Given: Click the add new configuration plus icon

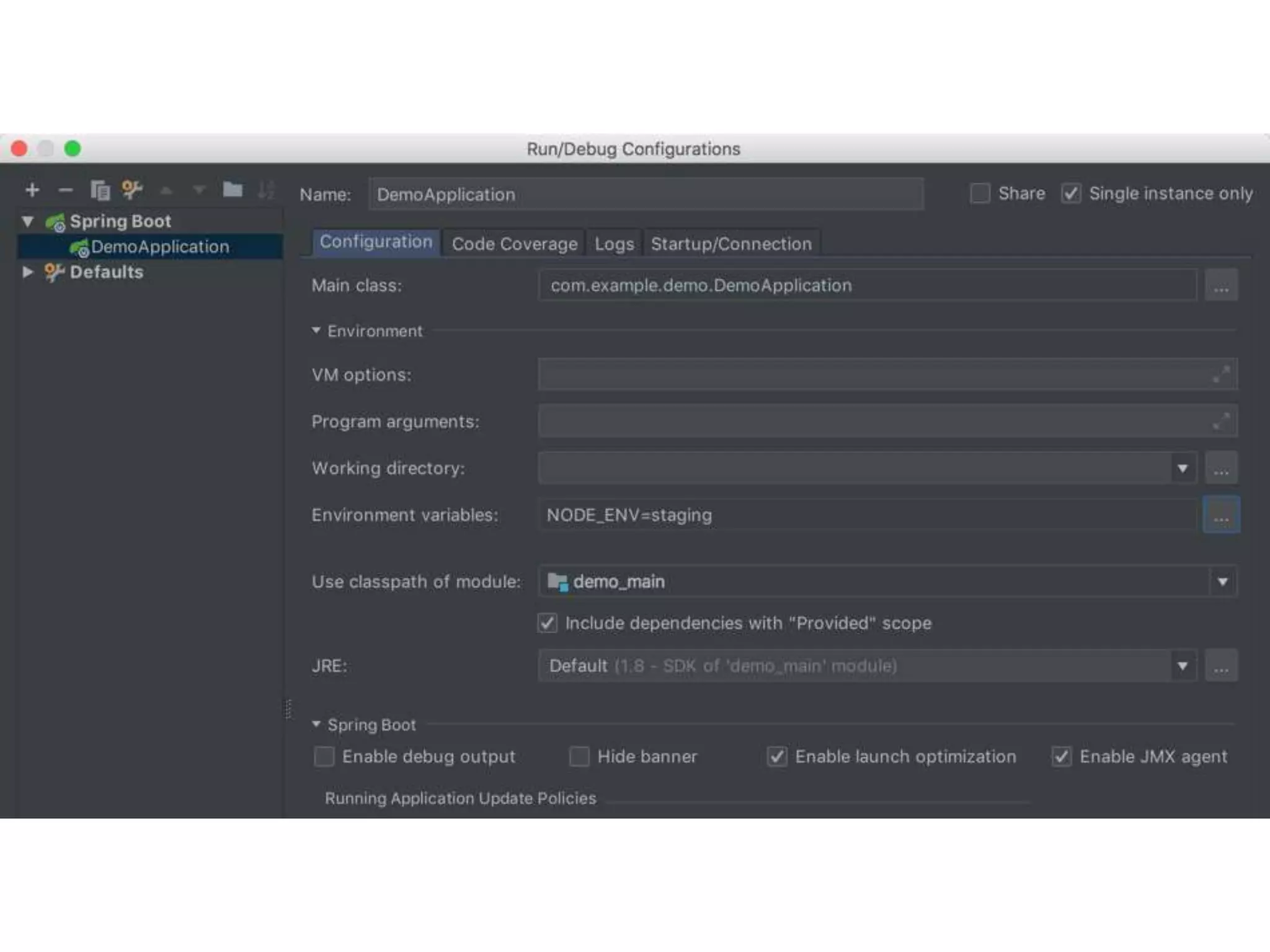Looking at the screenshot, I should coord(32,190).
